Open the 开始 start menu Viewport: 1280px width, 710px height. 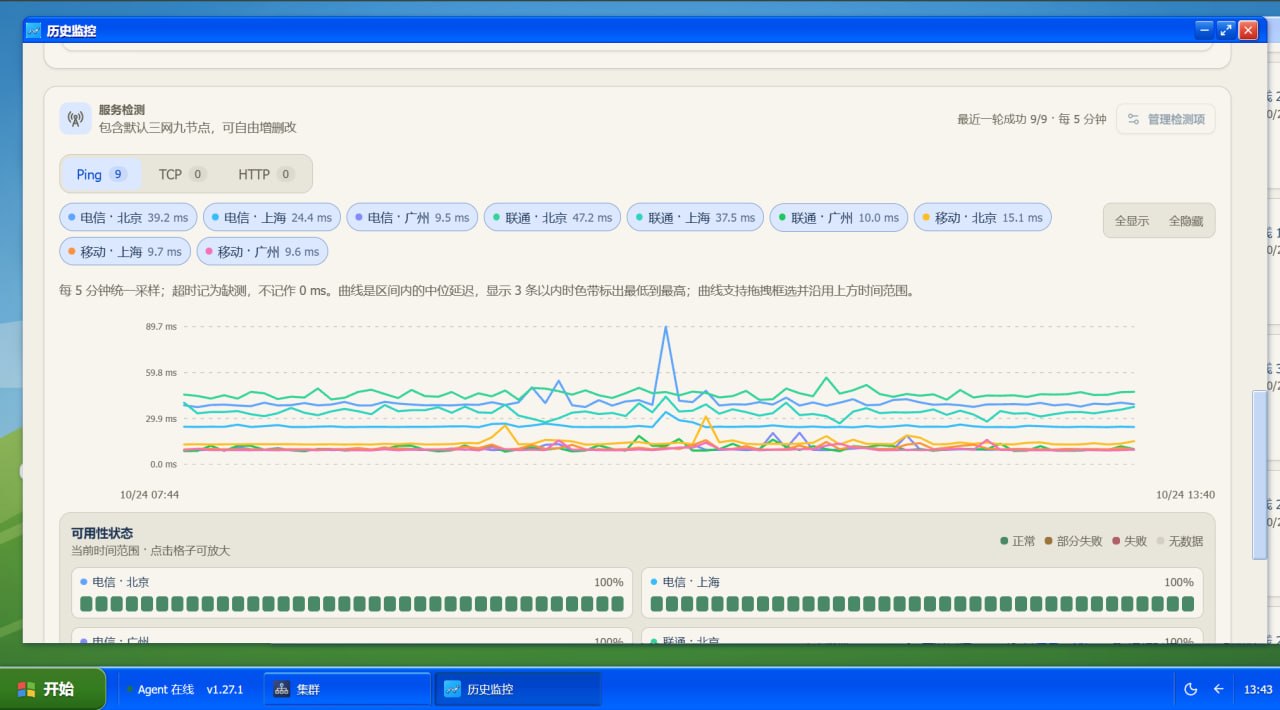52,689
